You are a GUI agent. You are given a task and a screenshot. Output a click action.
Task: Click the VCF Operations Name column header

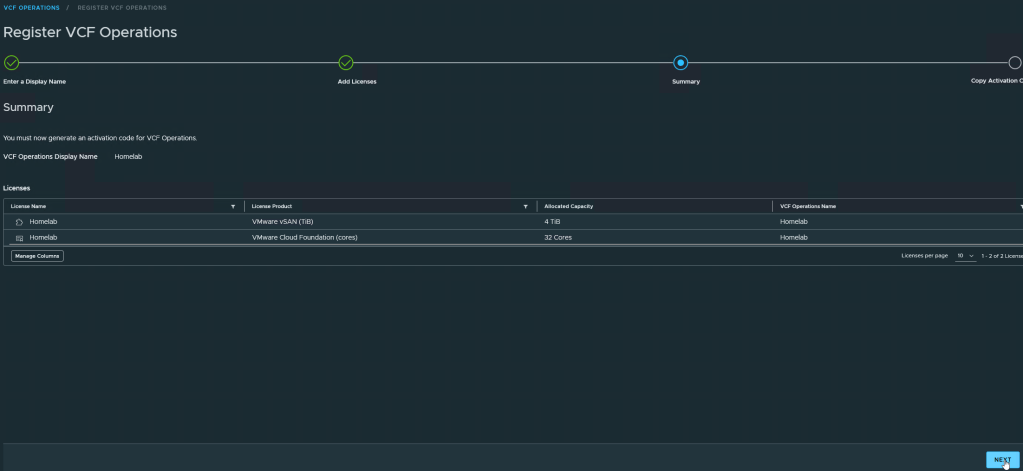tap(807, 206)
